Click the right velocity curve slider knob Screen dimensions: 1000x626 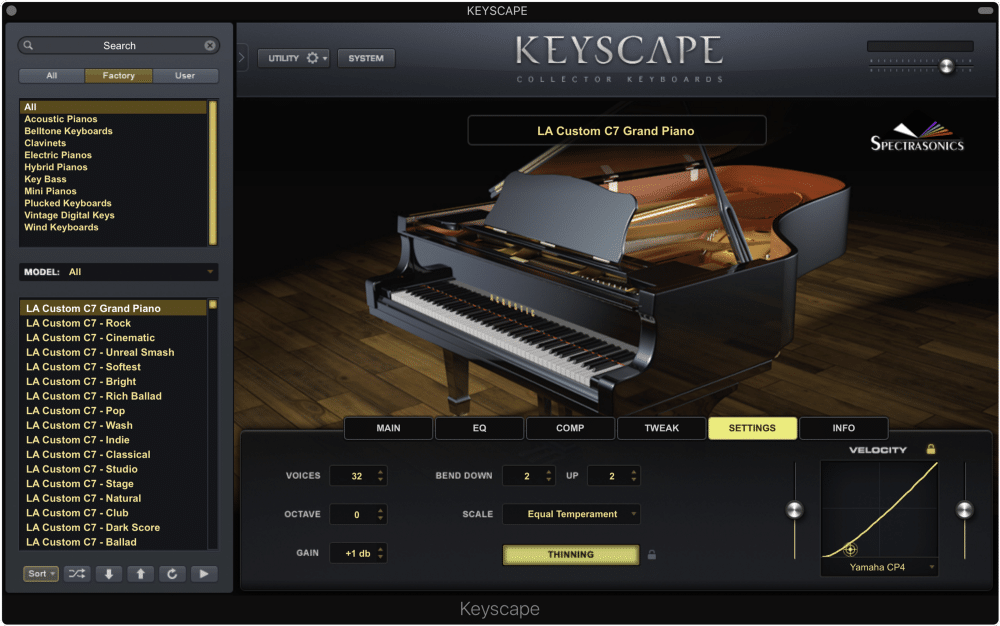964,509
